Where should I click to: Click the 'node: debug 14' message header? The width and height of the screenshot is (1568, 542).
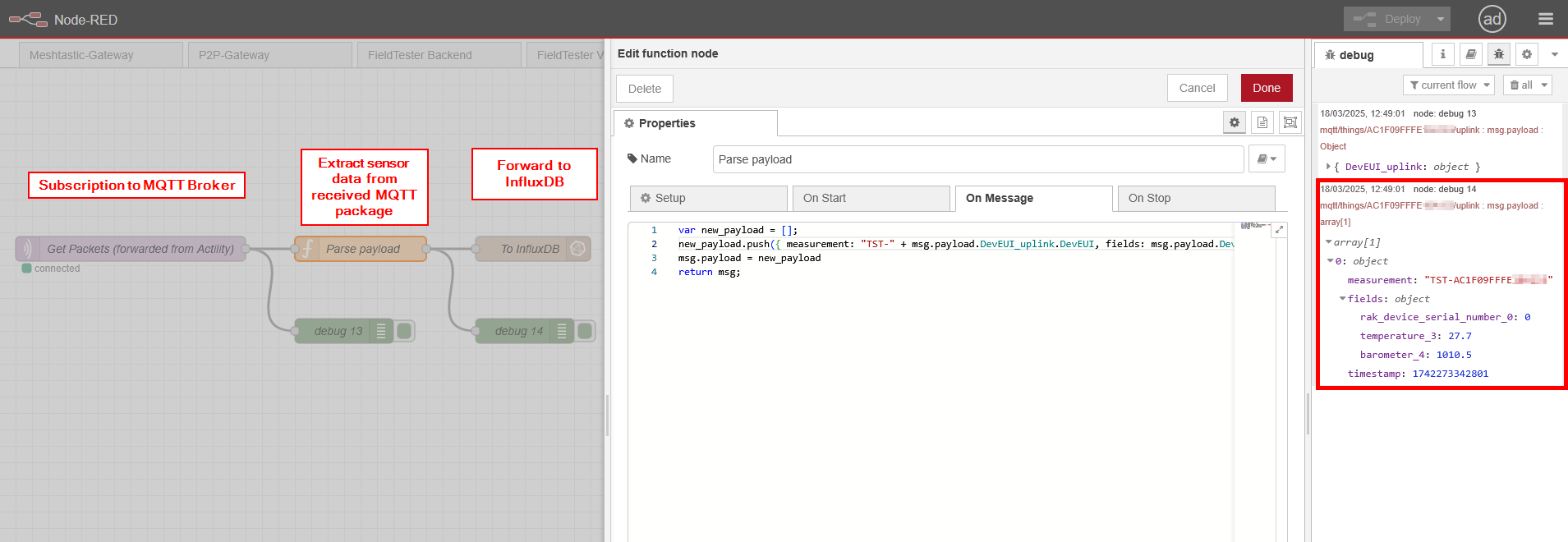pyautogui.click(x=1445, y=189)
